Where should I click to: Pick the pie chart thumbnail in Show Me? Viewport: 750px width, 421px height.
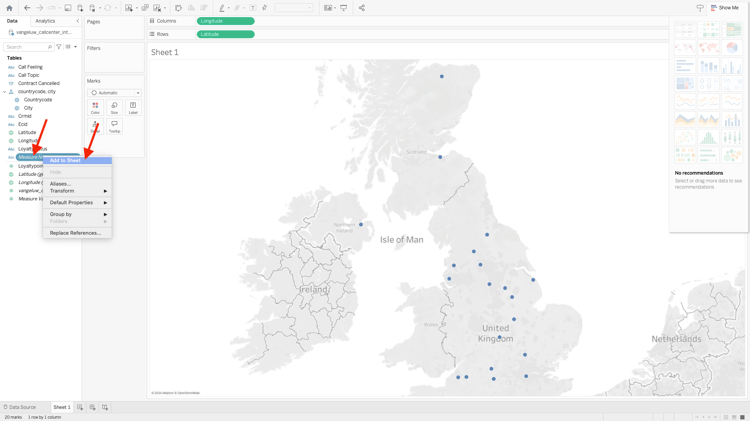[732, 48]
